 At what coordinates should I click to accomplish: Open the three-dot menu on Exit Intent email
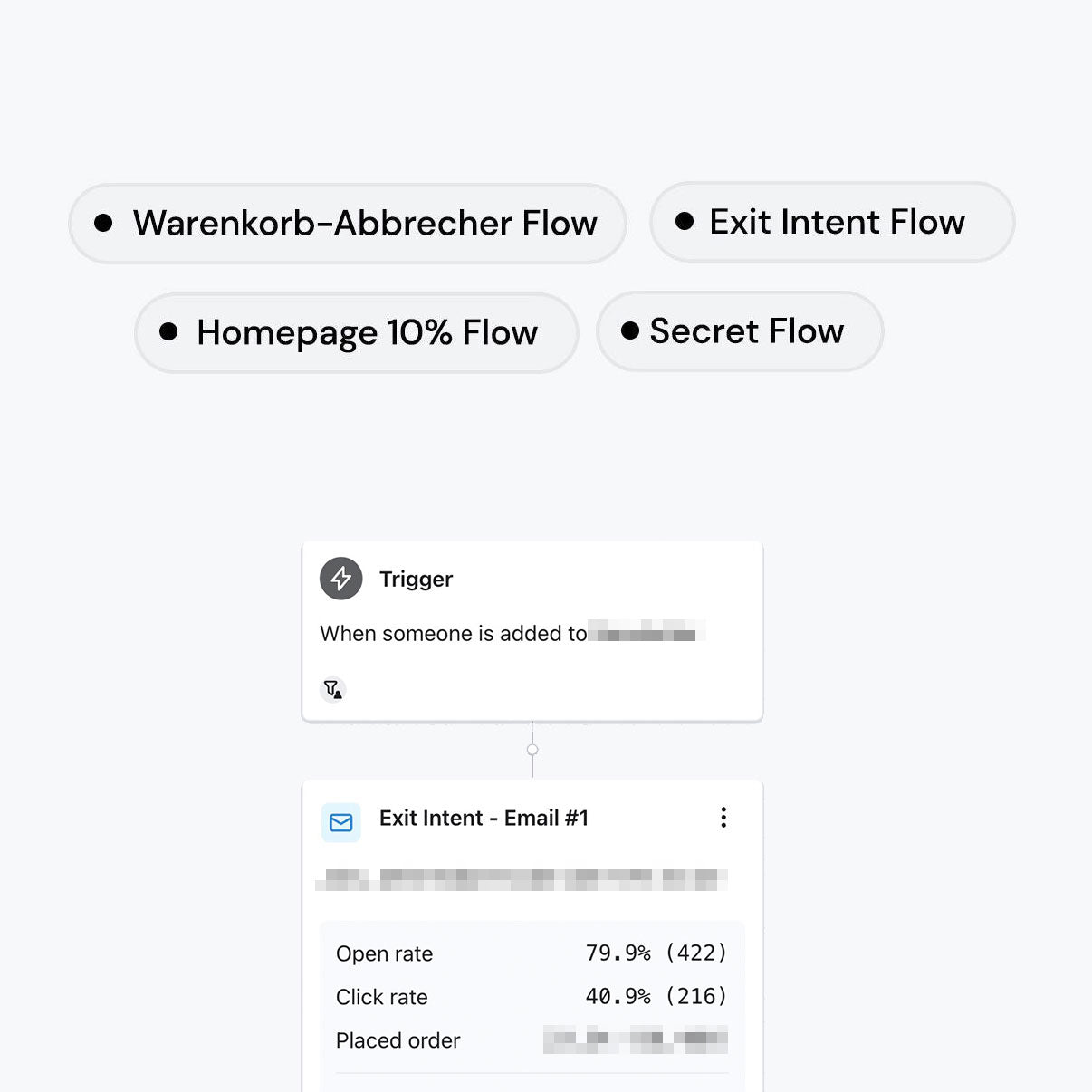pos(723,818)
